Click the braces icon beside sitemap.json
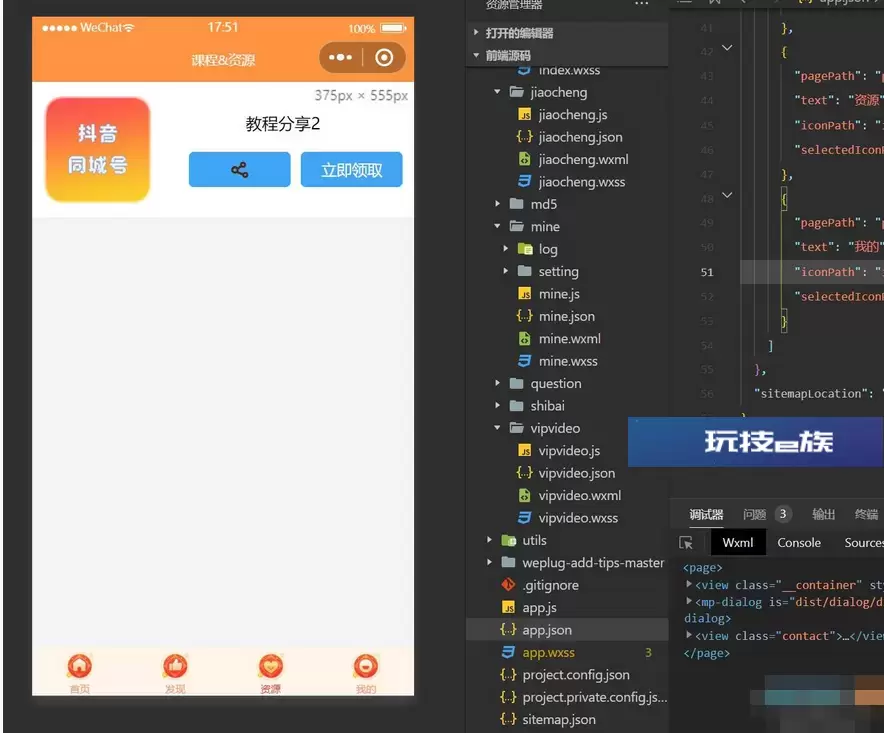This screenshot has height=733, width=884. [509, 719]
